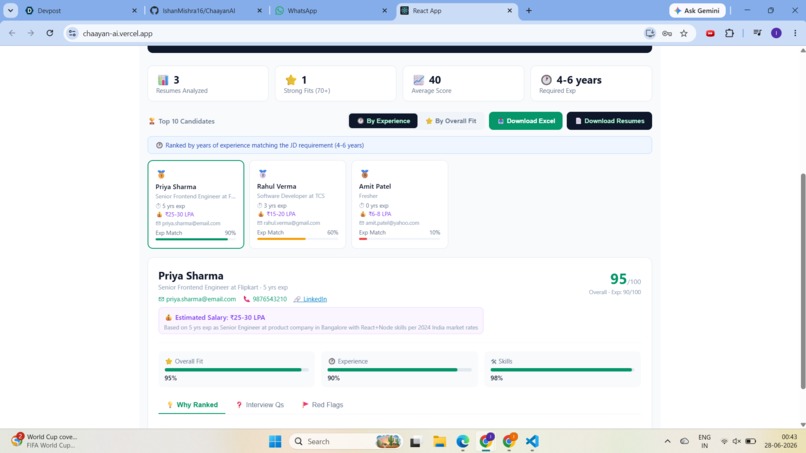Click phone number 9876543210
Viewport: 806px width, 453px height.
(269, 299)
